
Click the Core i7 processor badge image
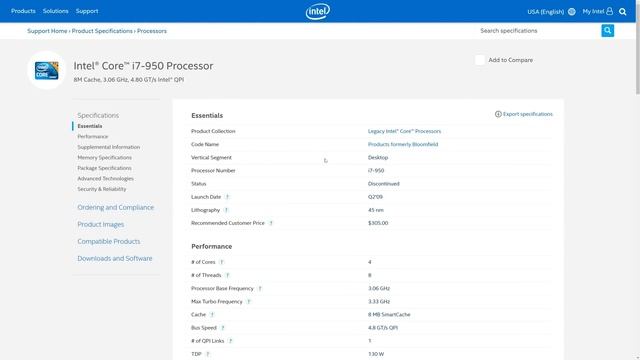tap(46, 70)
